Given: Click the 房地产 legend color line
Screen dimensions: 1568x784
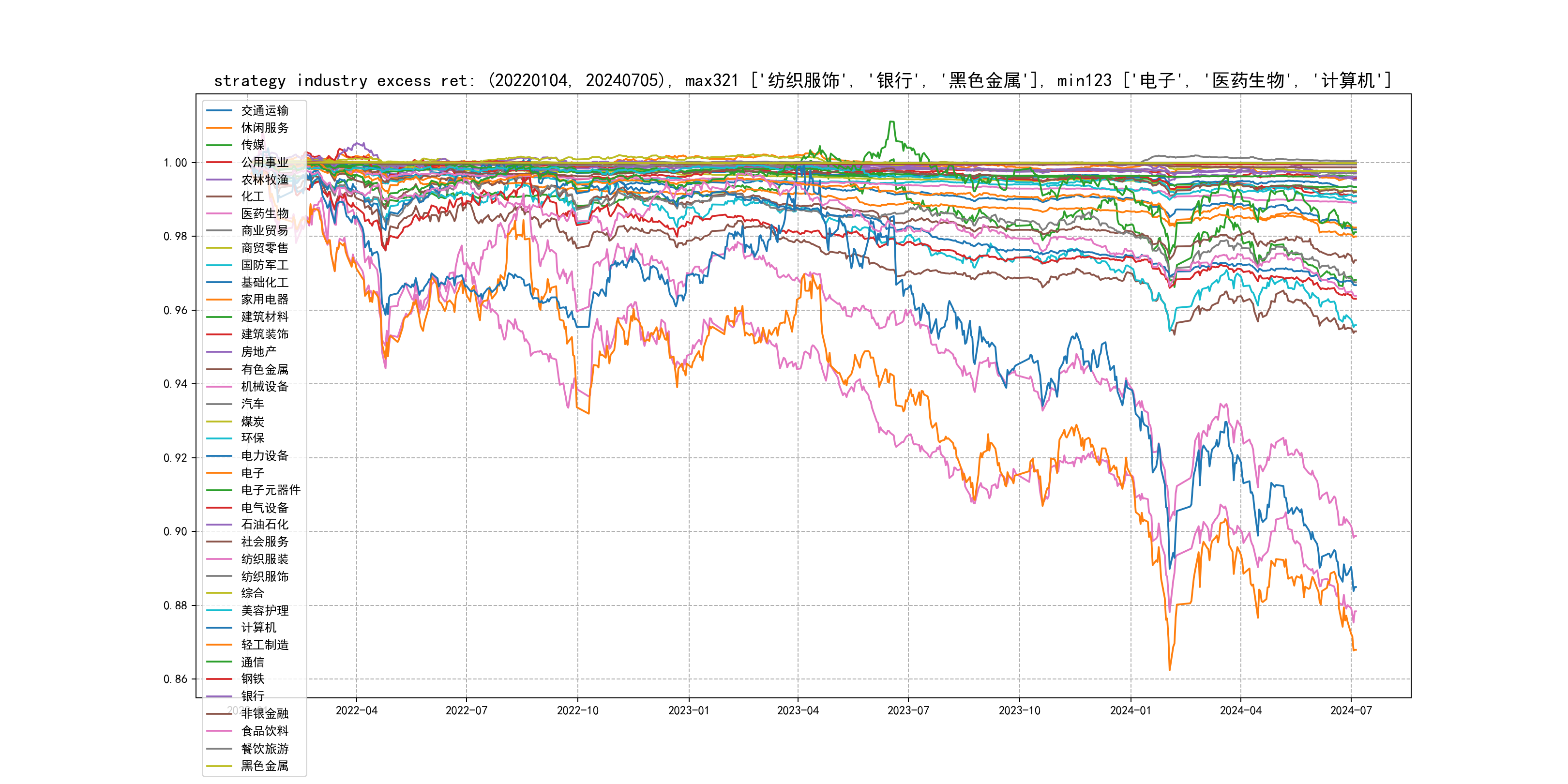Looking at the screenshot, I should click(x=219, y=352).
